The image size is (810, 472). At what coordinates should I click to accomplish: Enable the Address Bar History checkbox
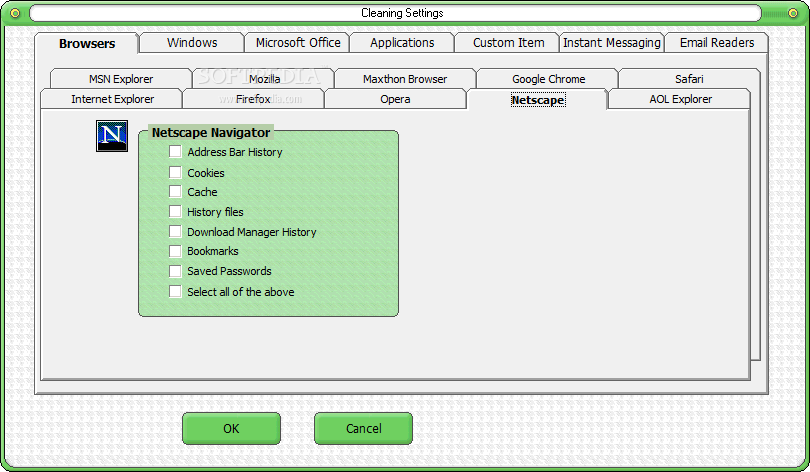pyautogui.click(x=175, y=151)
